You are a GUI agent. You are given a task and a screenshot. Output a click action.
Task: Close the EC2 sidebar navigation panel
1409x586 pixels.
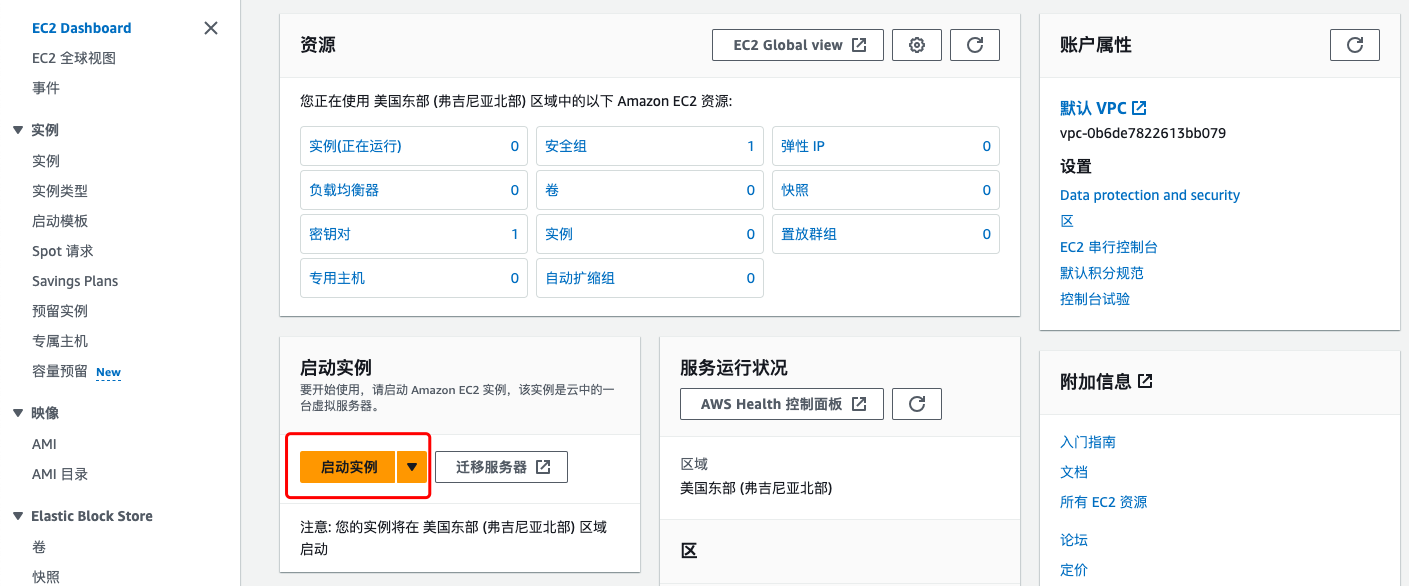(211, 28)
